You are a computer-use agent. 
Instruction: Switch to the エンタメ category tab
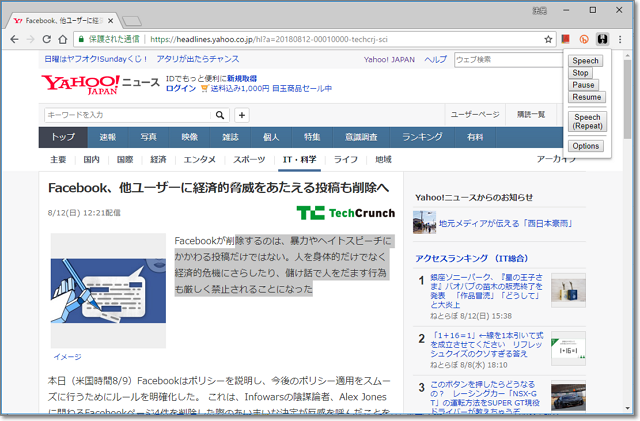(x=199, y=159)
